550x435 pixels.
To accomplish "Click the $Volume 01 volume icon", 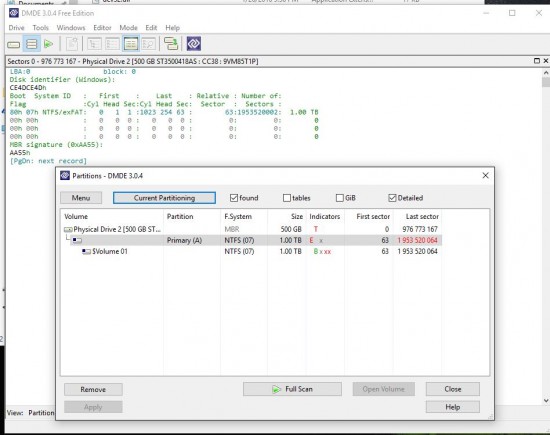I will click(x=86, y=252).
